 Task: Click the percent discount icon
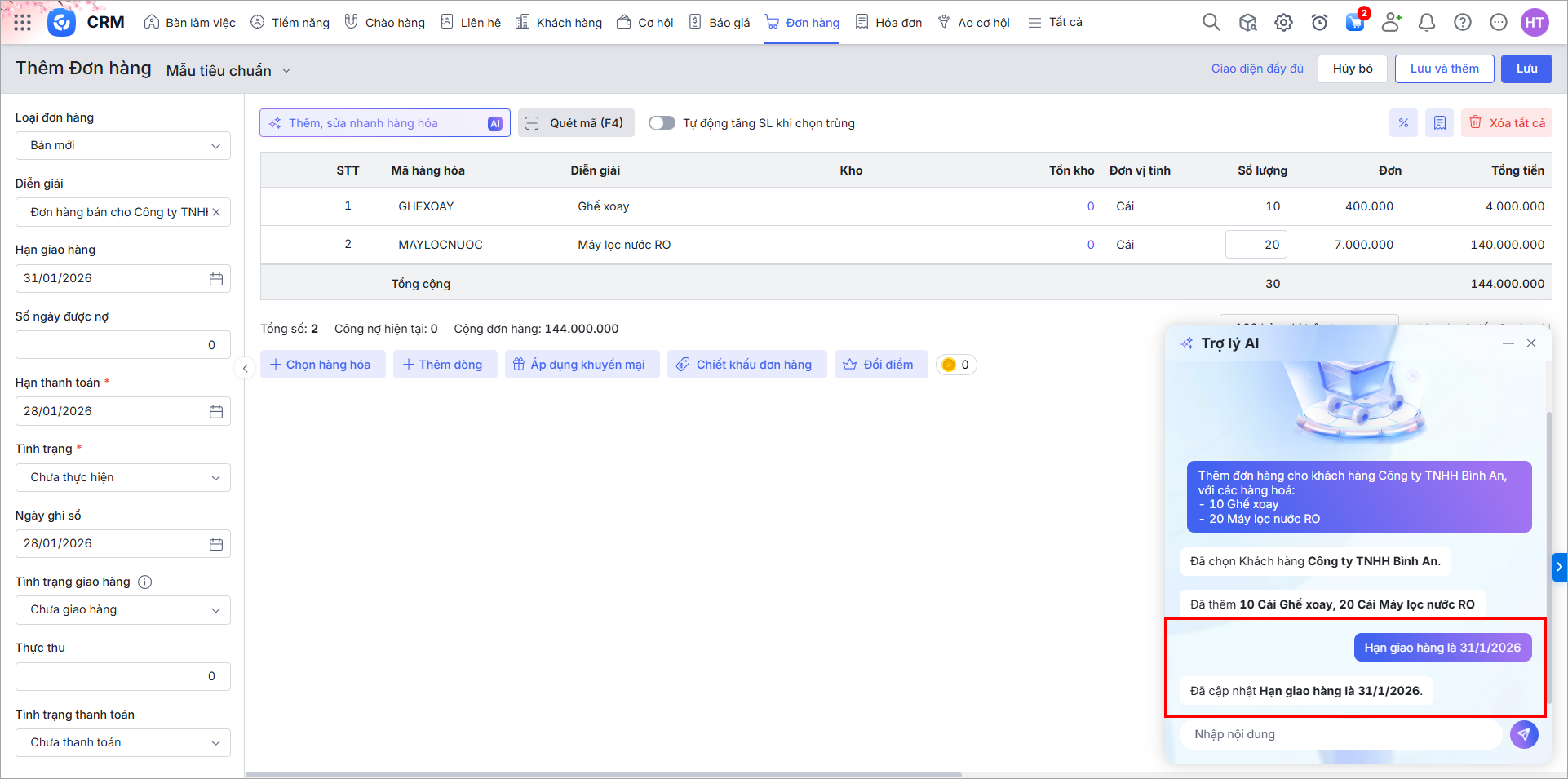click(x=1403, y=123)
